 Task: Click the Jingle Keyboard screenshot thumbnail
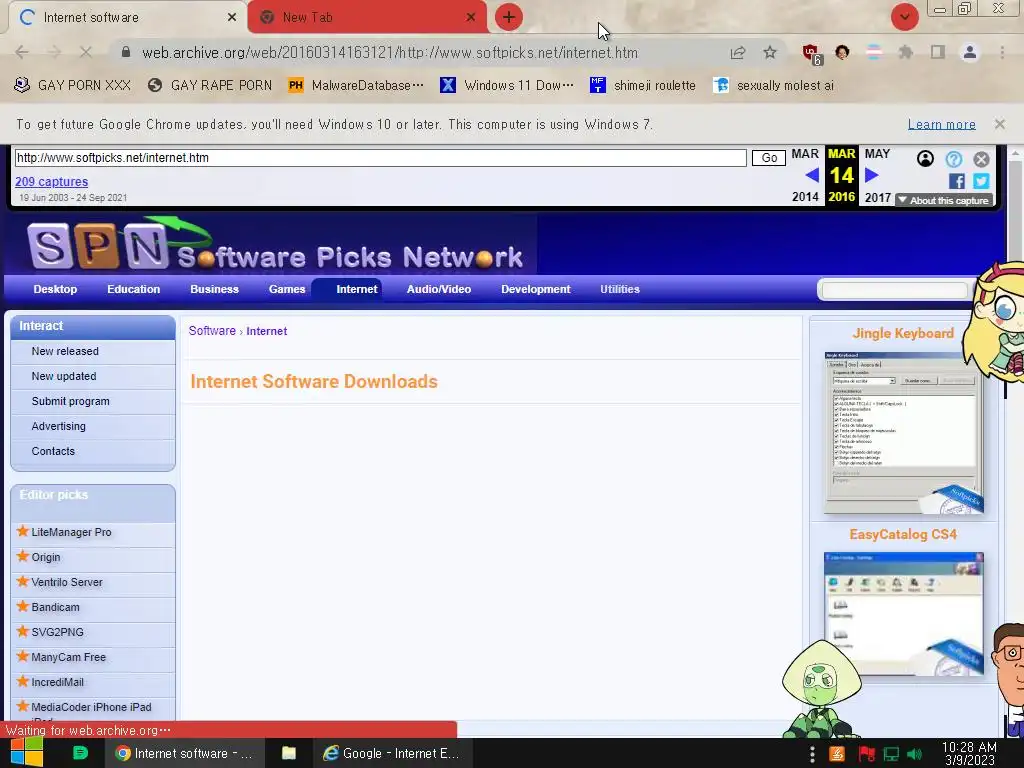click(x=903, y=433)
